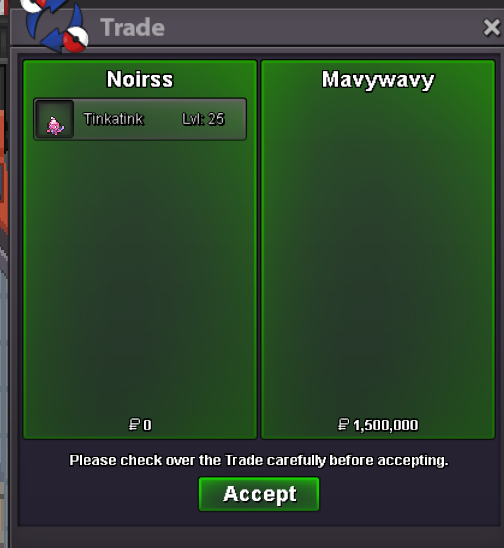Click the Pokedollar symbol beside 1,500,000
The width and height of the screenshot is (504, 548).
tap(343, 425)
